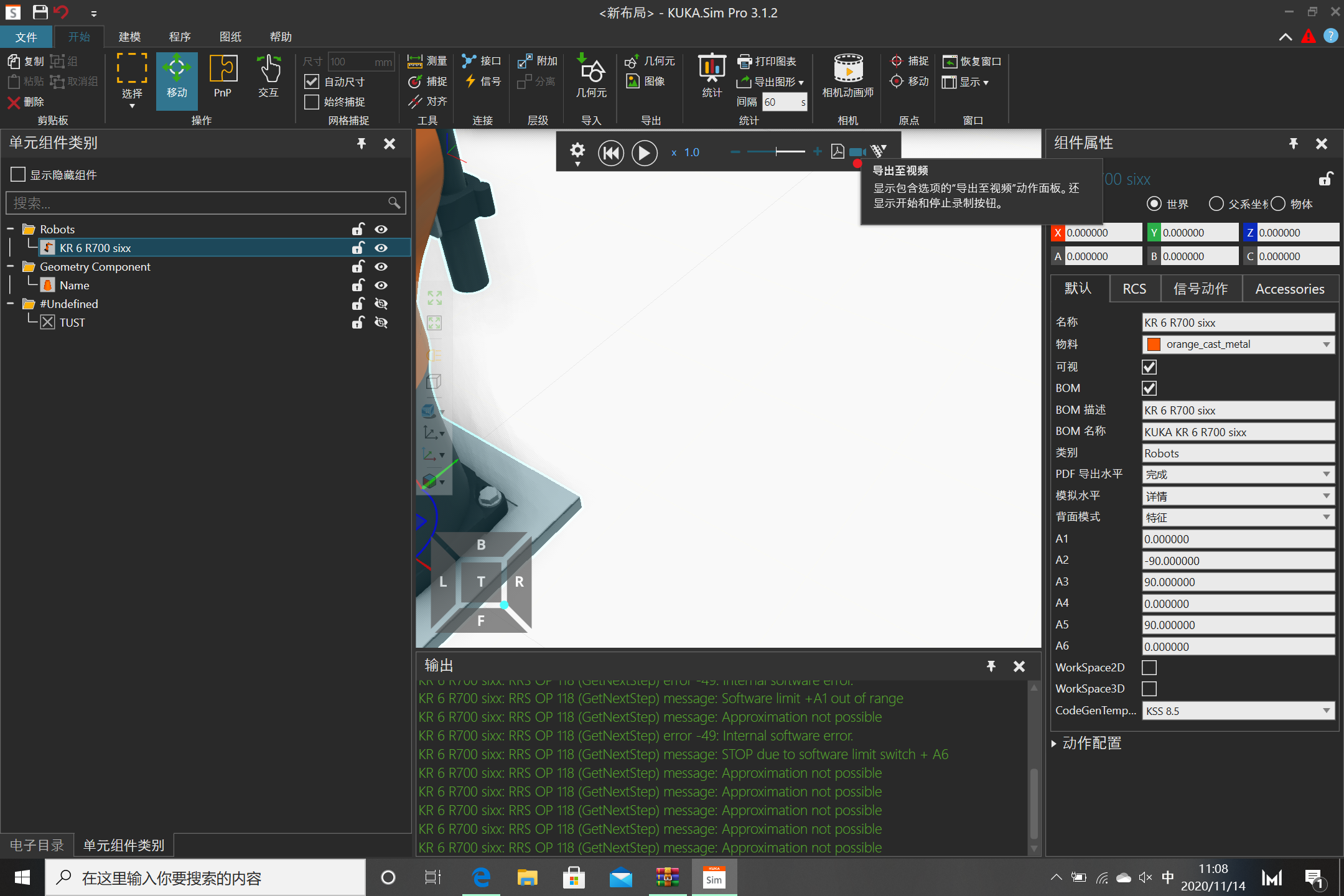Click the orange 物料 color swatch
The height and width of the screenshot is (896, 1344).
(x=1154, y=344)
